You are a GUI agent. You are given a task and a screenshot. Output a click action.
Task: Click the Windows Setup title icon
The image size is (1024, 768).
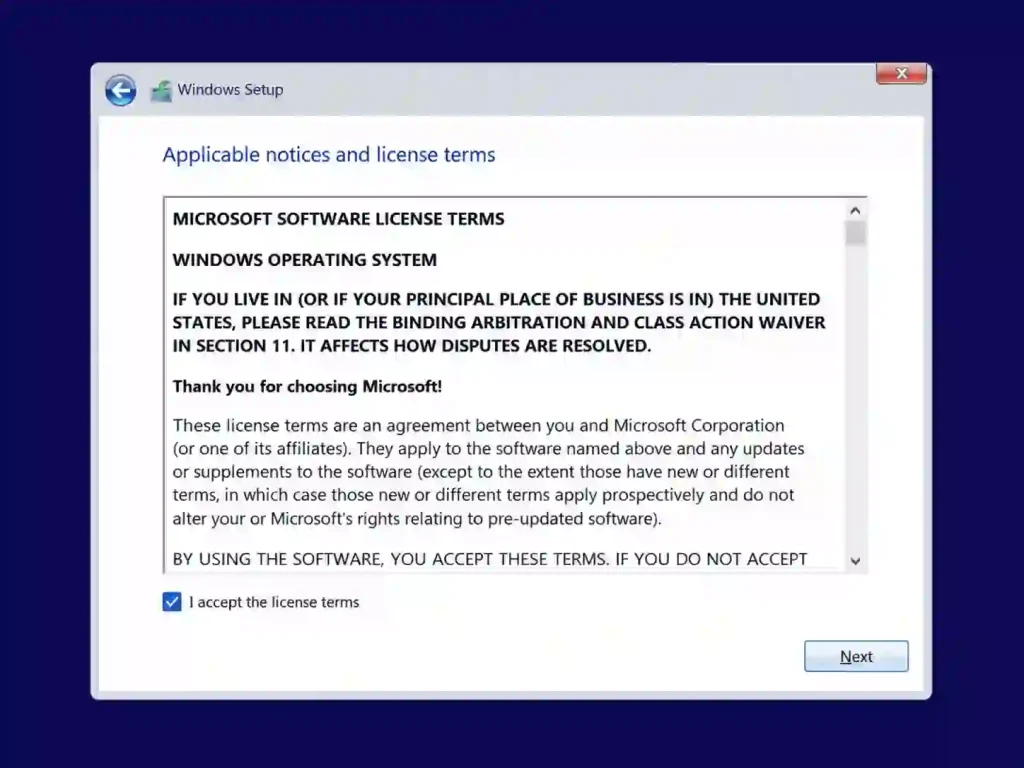click(161, 90)
